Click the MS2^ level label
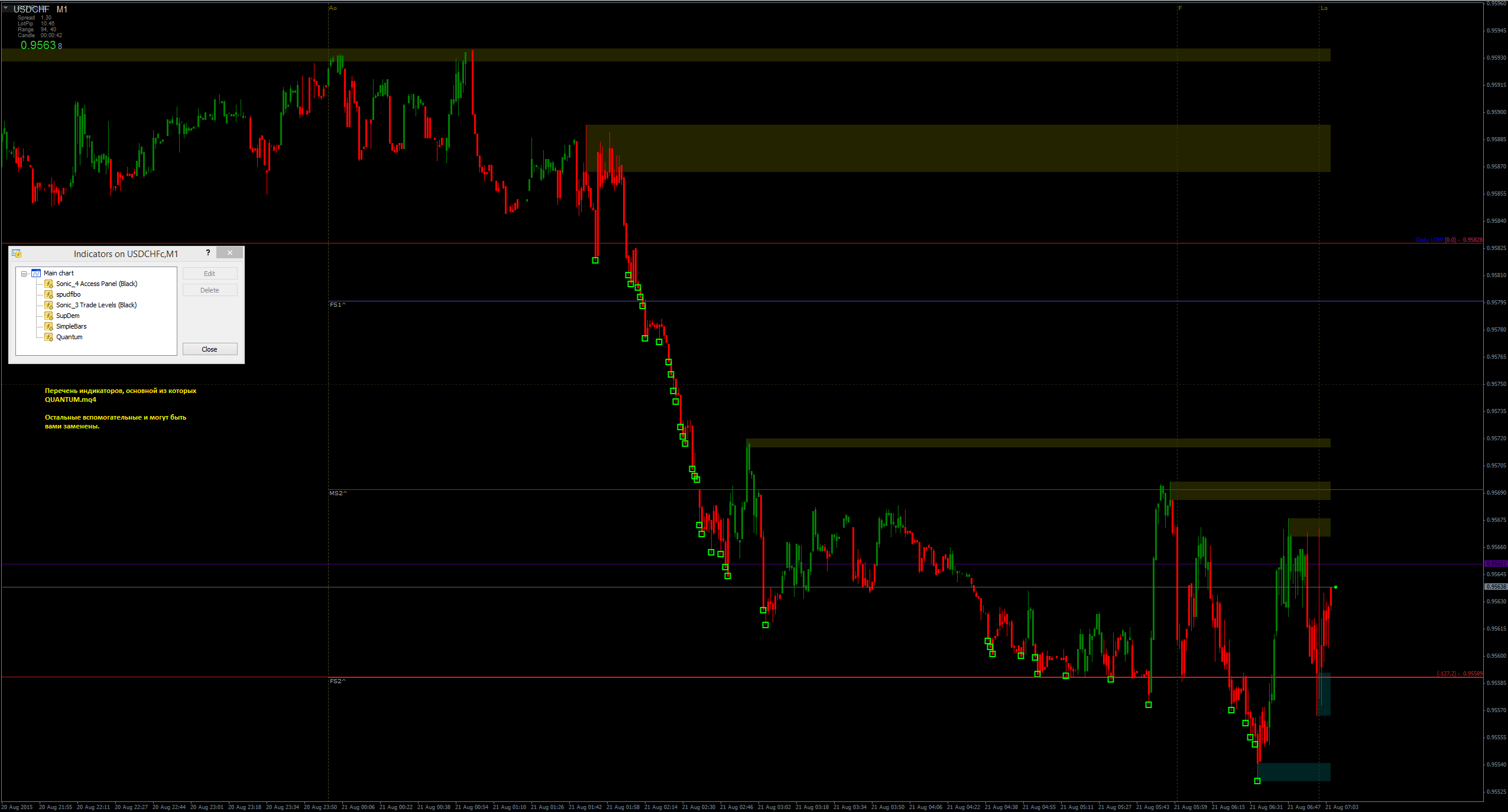1508x812 pixels. (338, 493)
